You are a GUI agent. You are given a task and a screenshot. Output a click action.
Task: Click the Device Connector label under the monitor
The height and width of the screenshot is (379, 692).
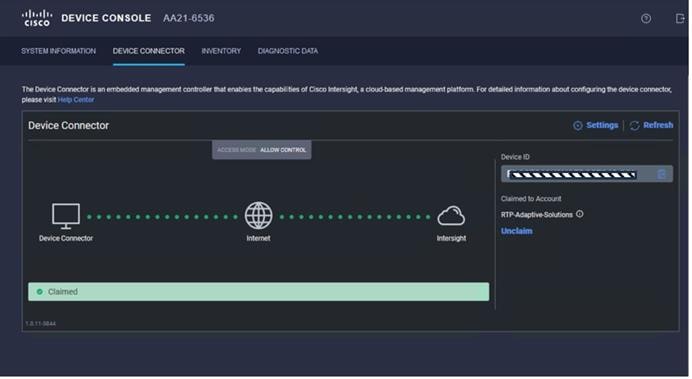click(66, 238)
